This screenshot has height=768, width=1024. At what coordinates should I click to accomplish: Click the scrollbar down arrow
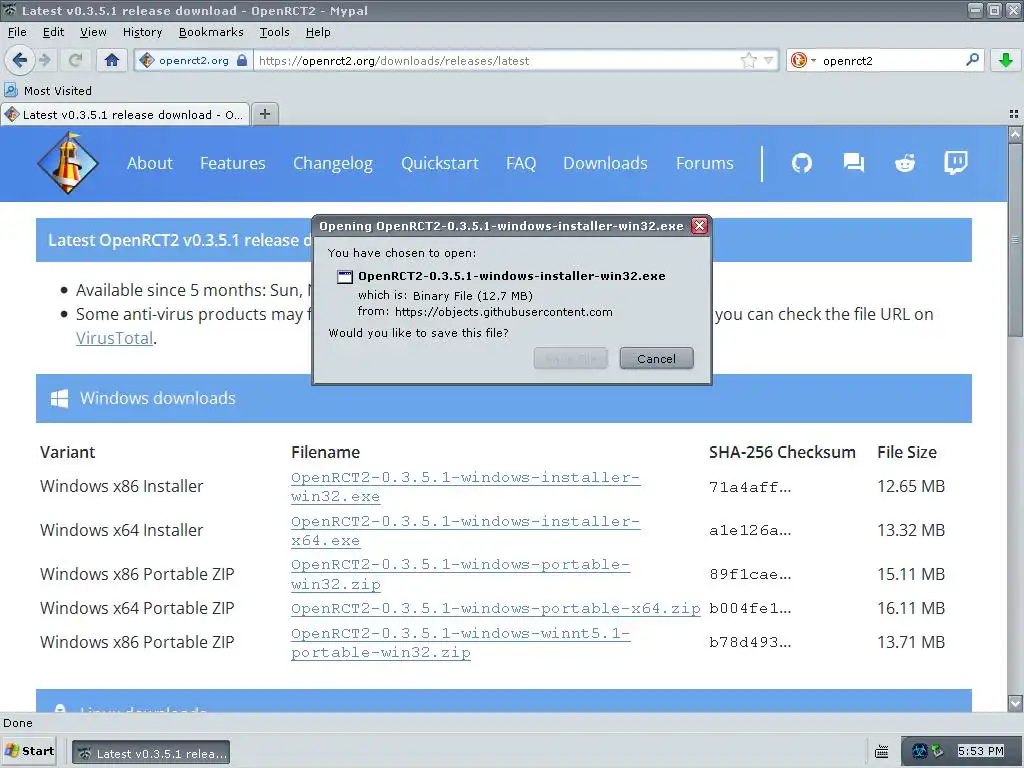click(1015, 703)
